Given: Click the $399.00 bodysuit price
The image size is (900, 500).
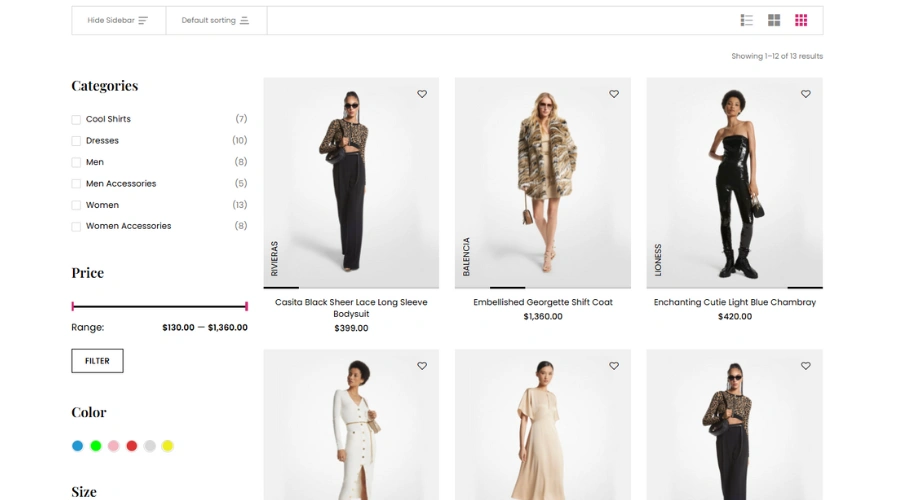Looking at the screenshot, I should (351, 328).
